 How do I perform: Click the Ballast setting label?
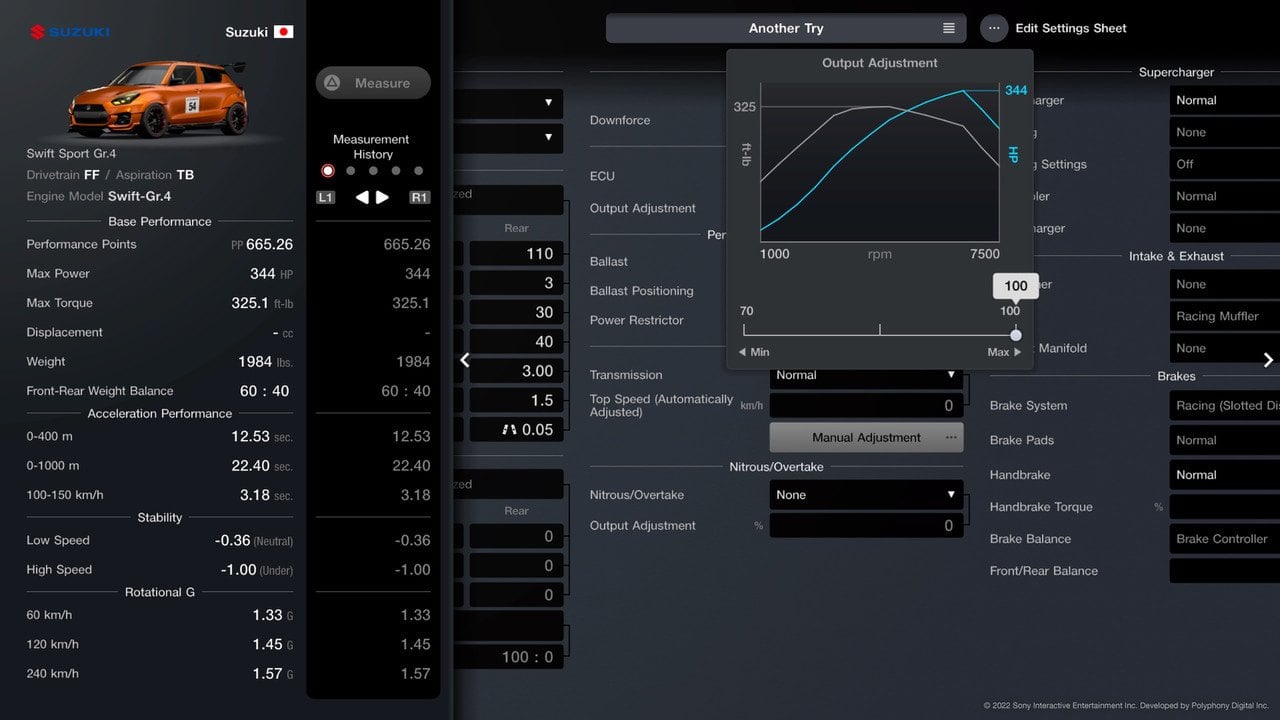coord(609,261)
